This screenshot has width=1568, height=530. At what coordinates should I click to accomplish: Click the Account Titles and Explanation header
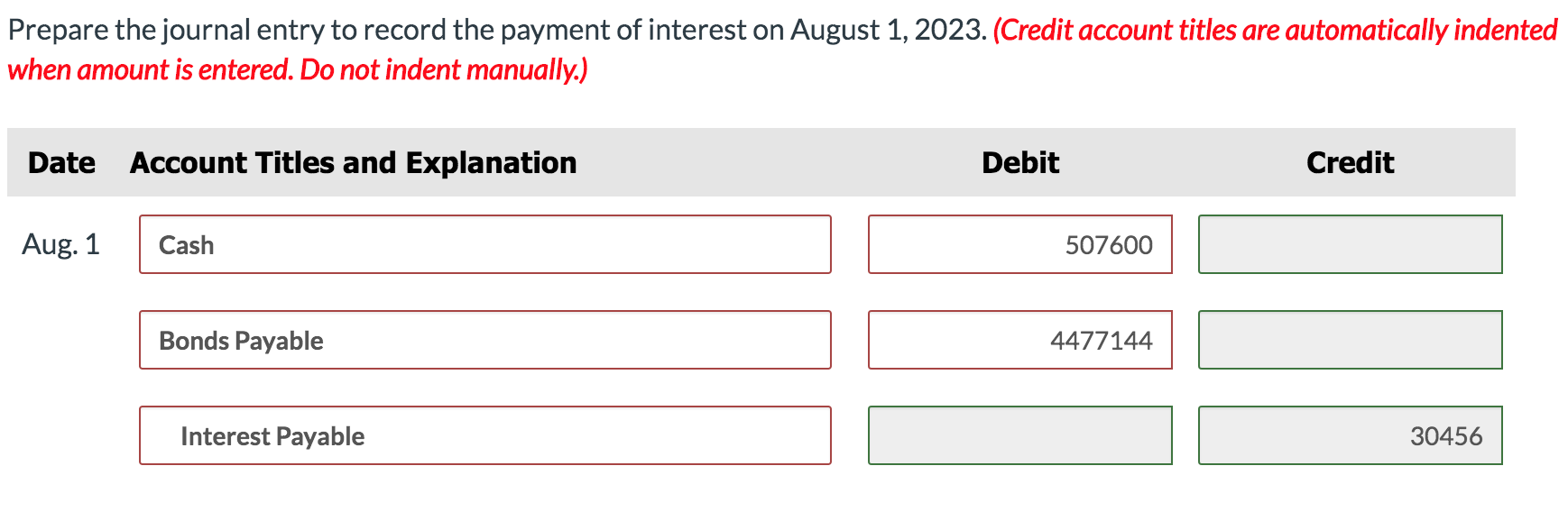tap(353, 162)
